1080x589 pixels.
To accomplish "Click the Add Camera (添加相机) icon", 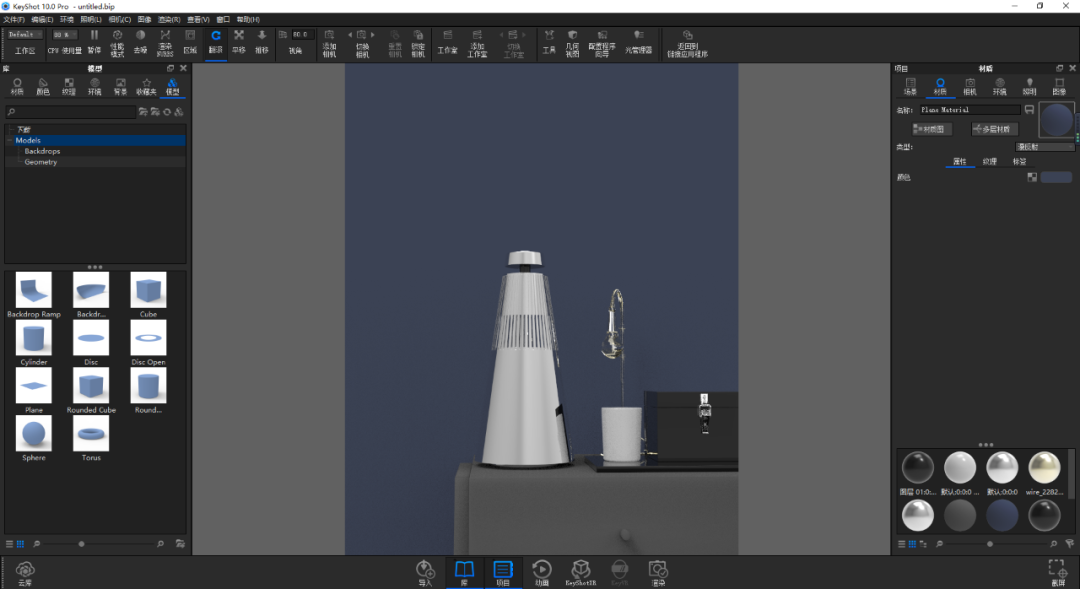I will click(x=329, y=43).
